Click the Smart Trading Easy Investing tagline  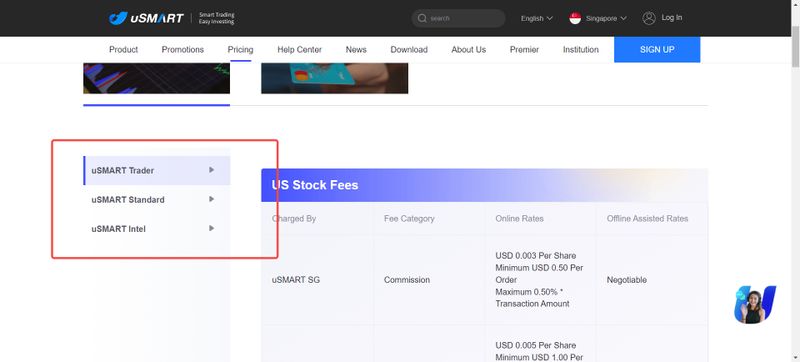pos(216,18)
